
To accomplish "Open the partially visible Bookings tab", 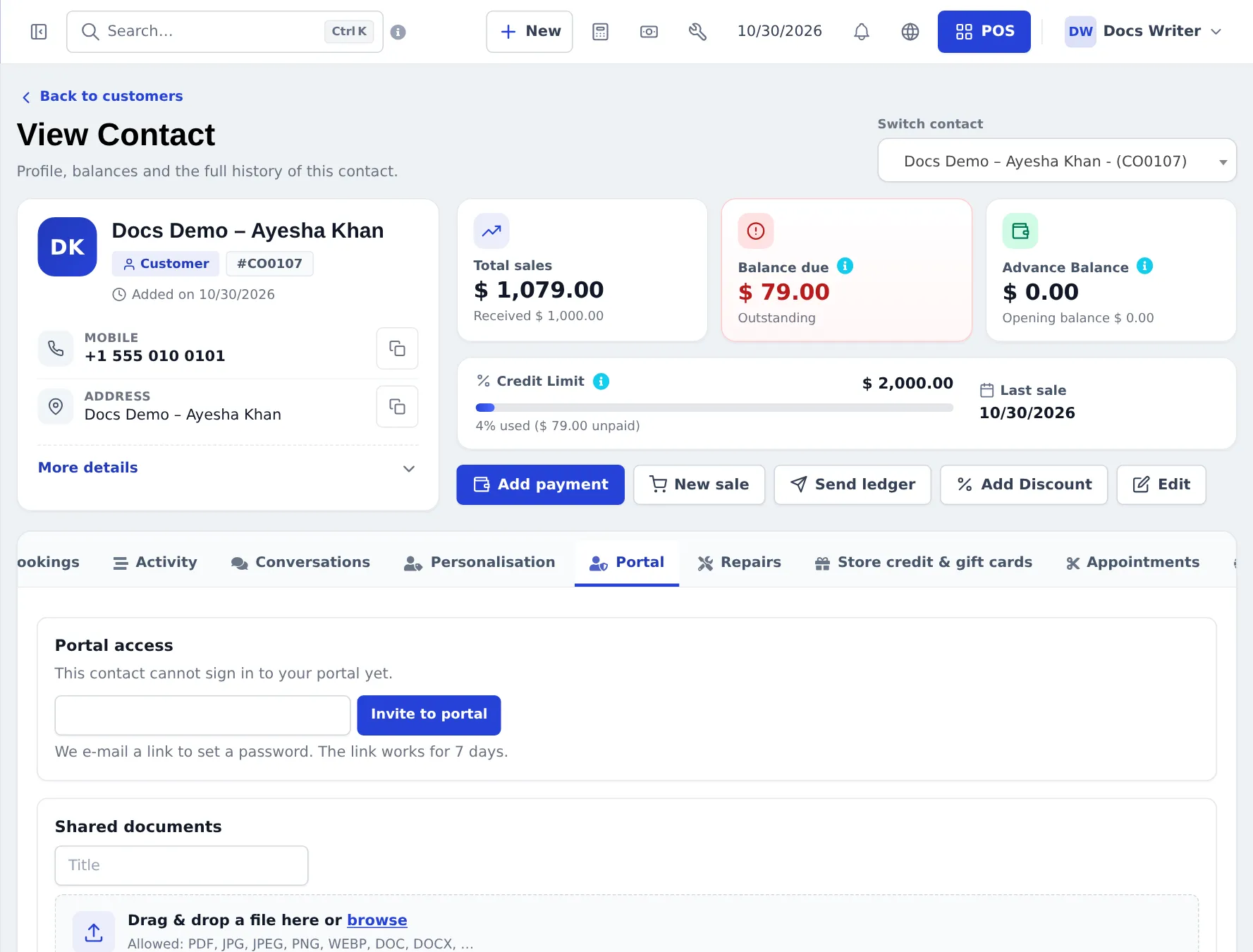I will coord(48,563).
